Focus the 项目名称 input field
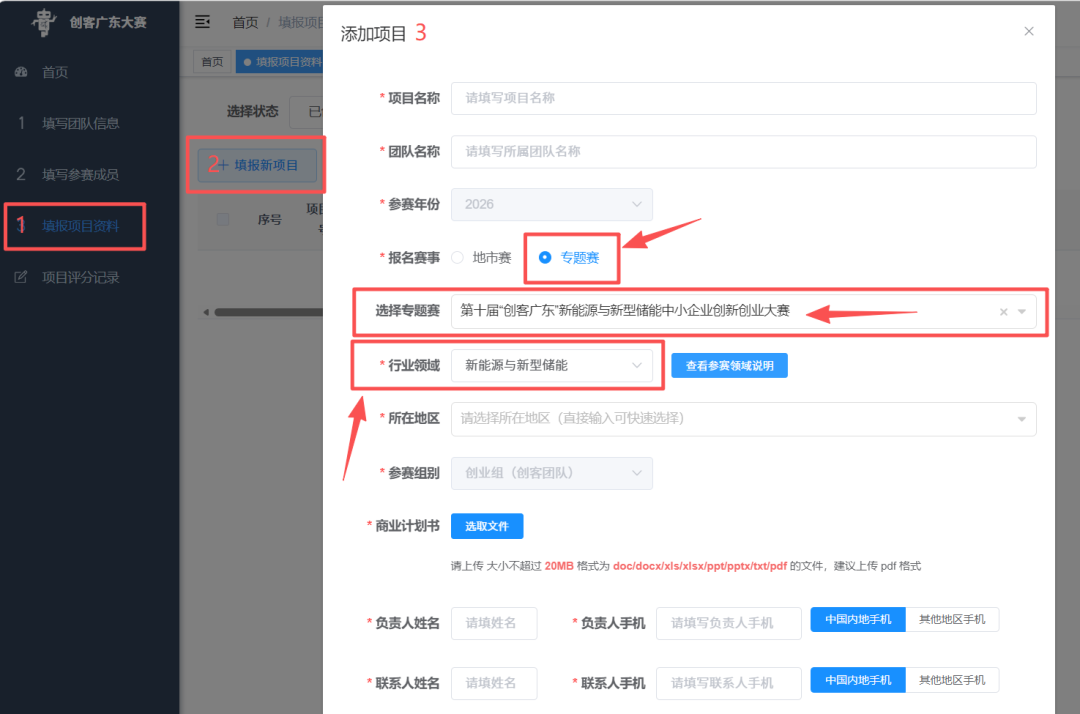1080x714 pixels. click(743, 98)
